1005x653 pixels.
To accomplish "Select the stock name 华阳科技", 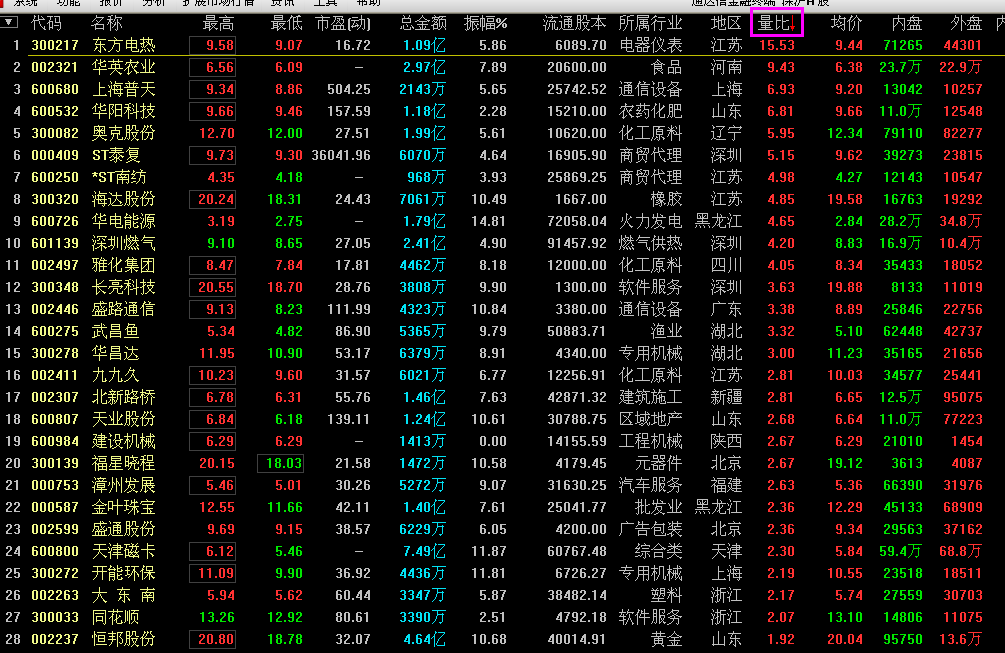I will [124, 112].
